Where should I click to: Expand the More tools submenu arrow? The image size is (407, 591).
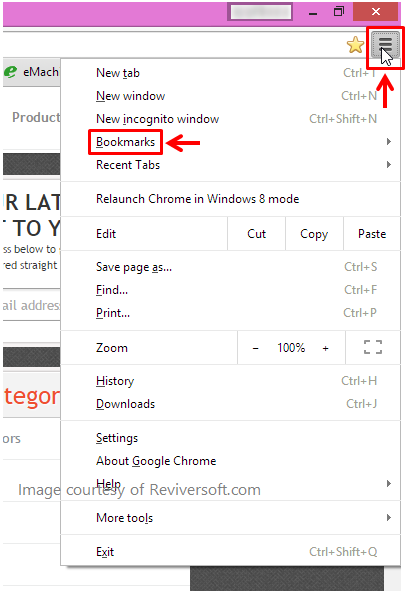(x=389, y=518)
